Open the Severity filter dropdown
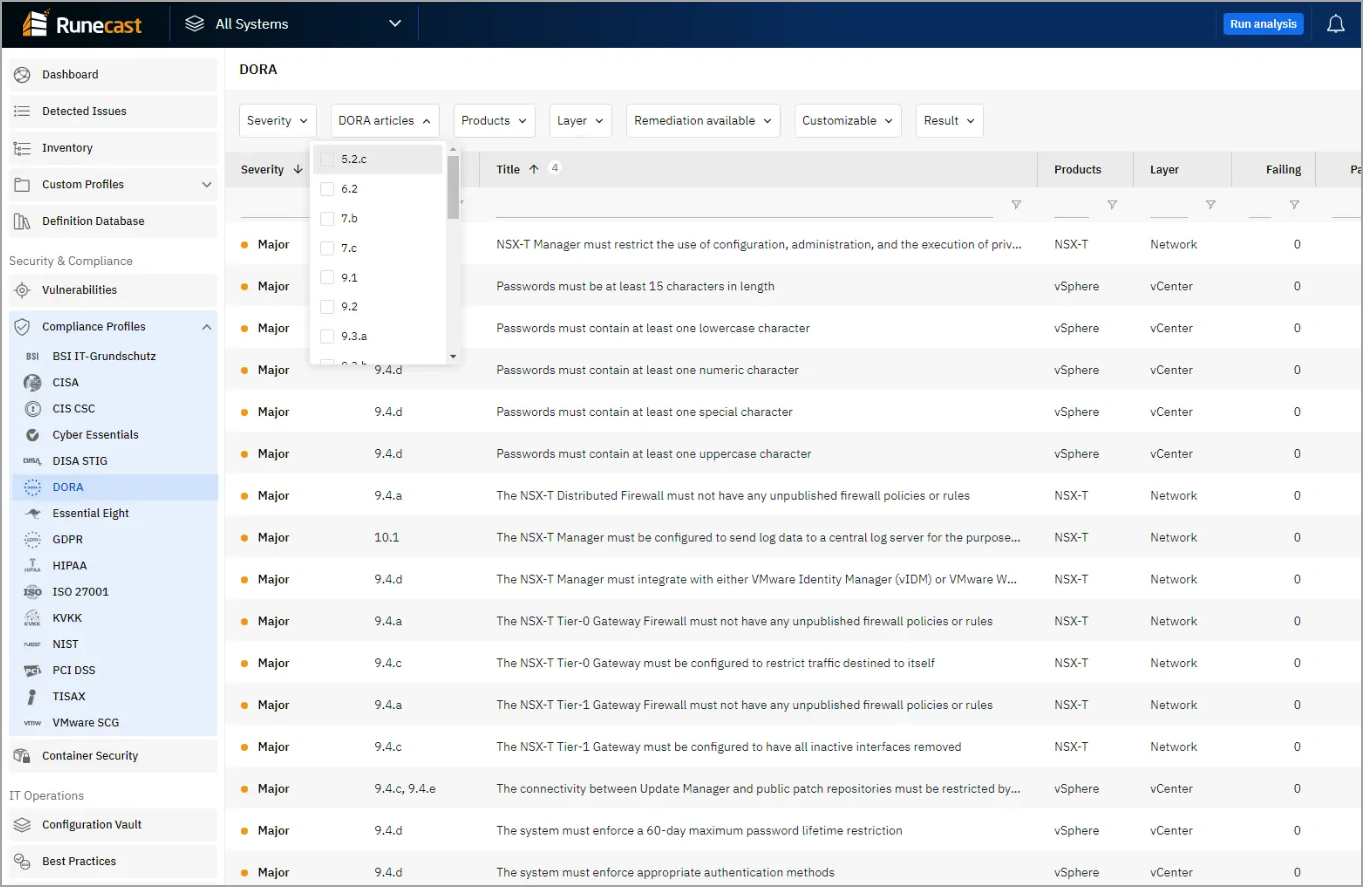This screenshot has height=887, width=1363. (278, 121)
